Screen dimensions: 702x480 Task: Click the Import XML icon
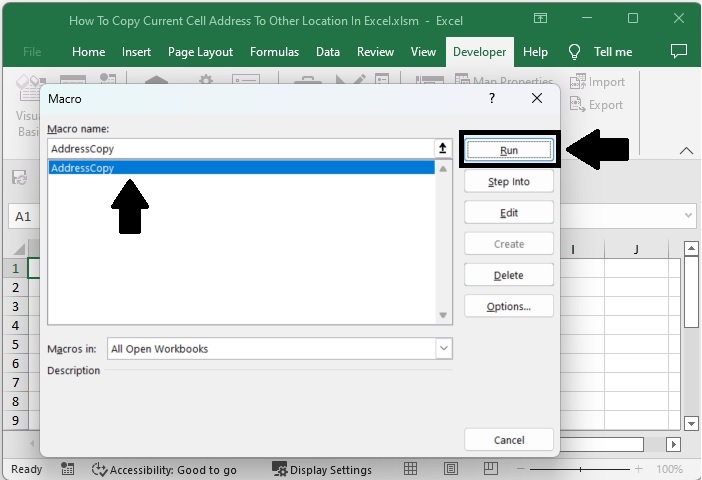click(x=578, y=83)
